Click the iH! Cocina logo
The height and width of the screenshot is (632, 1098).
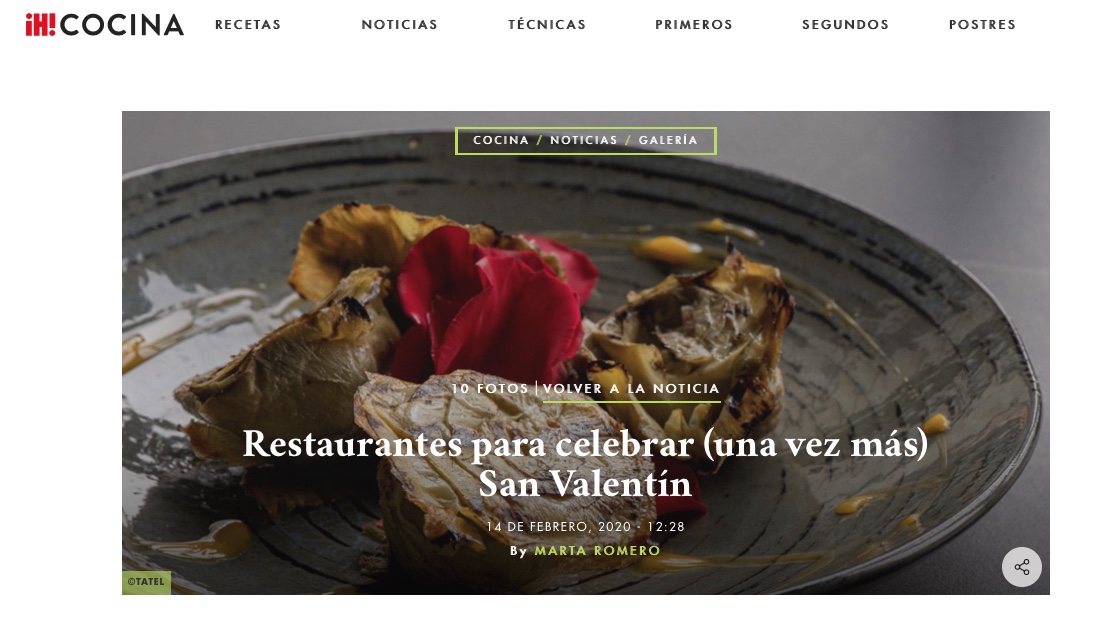pyautogui.click(x=104, y=25)
